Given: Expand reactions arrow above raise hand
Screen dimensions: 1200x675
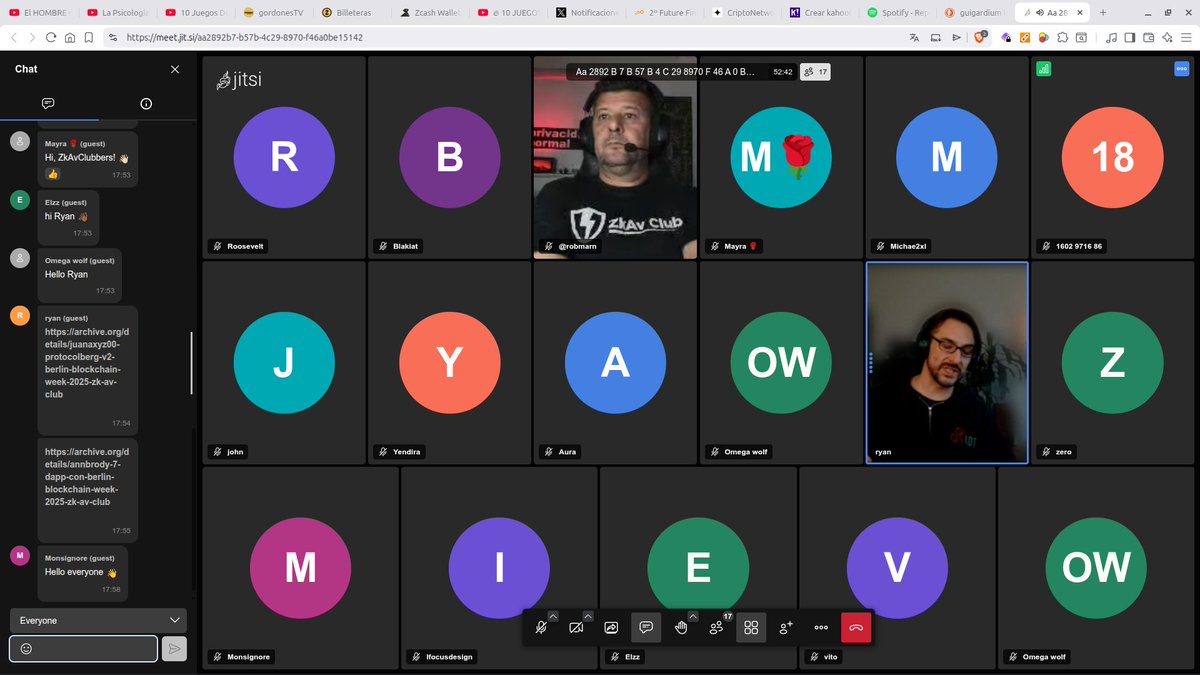Looking at the screenshot, I should [x=693, y=616].
